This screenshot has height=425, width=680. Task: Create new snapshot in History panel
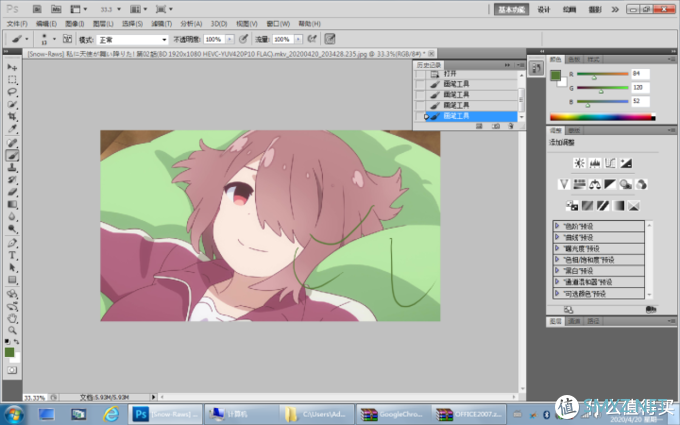[x=496, y=126]
